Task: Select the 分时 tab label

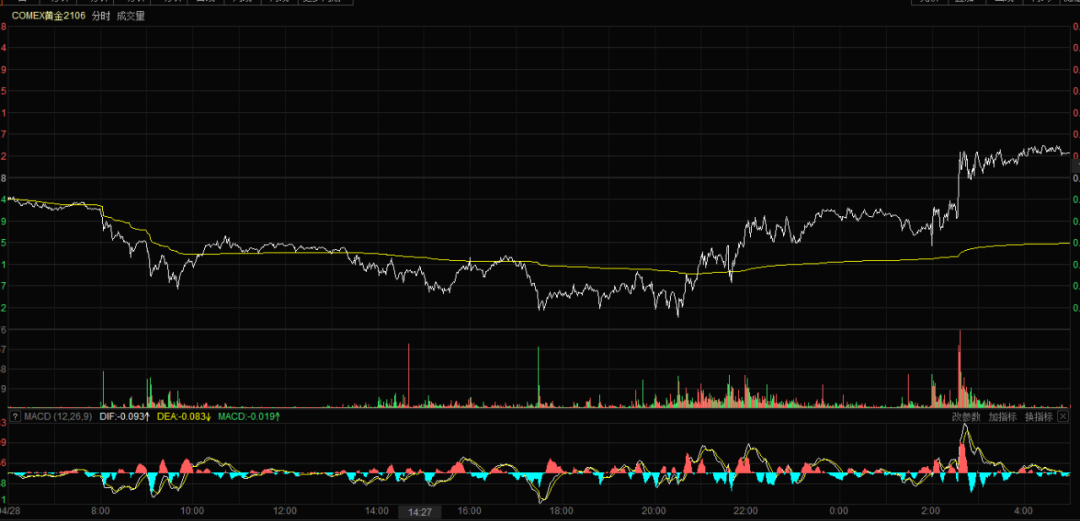Action: 101,16
